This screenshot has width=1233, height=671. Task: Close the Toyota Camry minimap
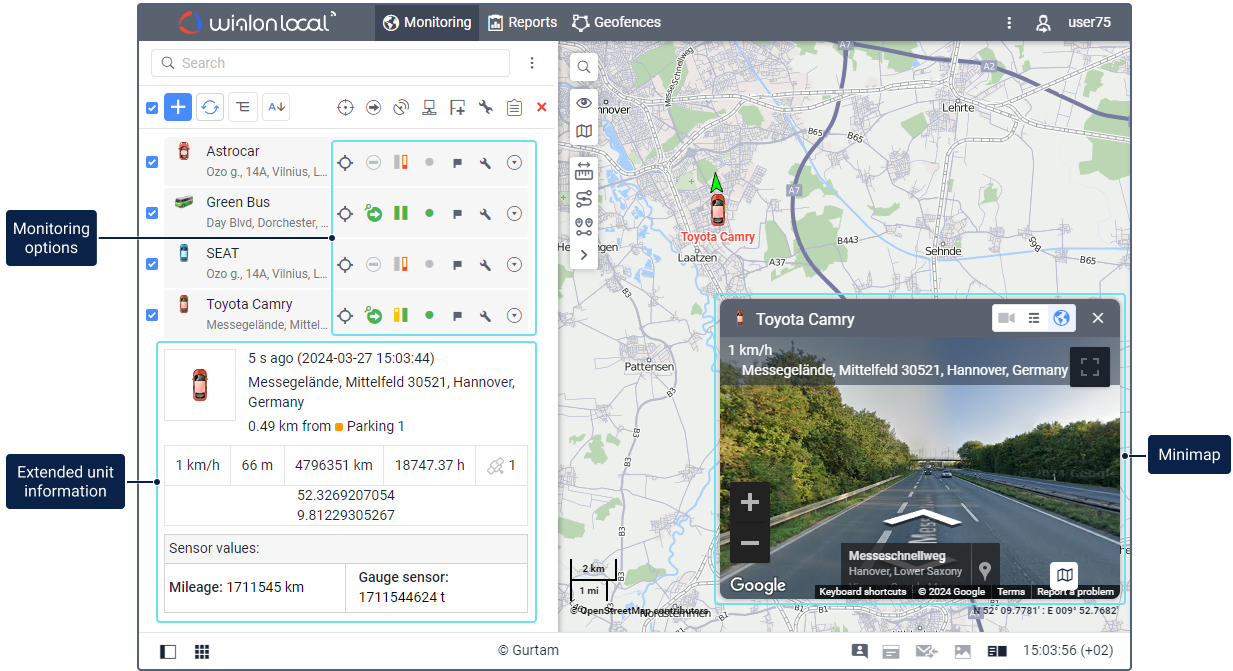(x=1098, y=318)
